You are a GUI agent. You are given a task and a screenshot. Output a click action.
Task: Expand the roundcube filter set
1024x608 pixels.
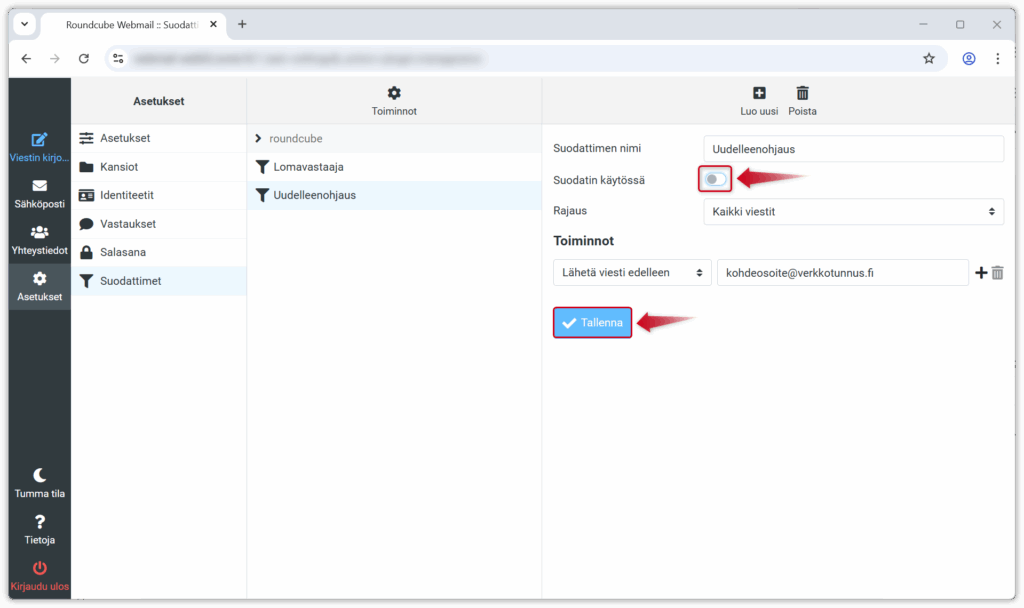[258, 138]
